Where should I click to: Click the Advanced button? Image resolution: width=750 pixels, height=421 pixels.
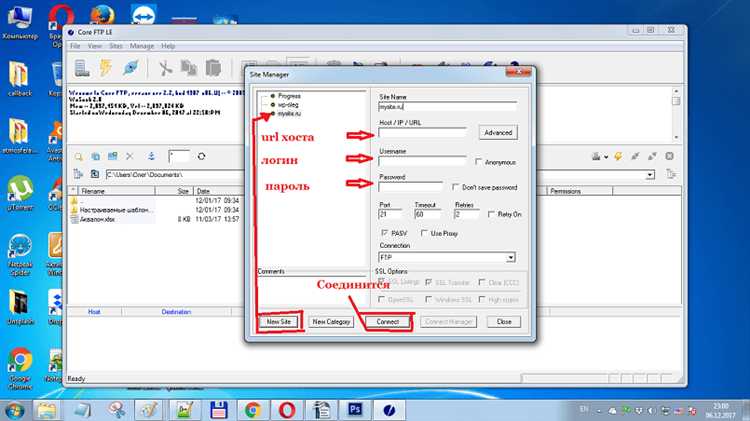pos(498,133)
